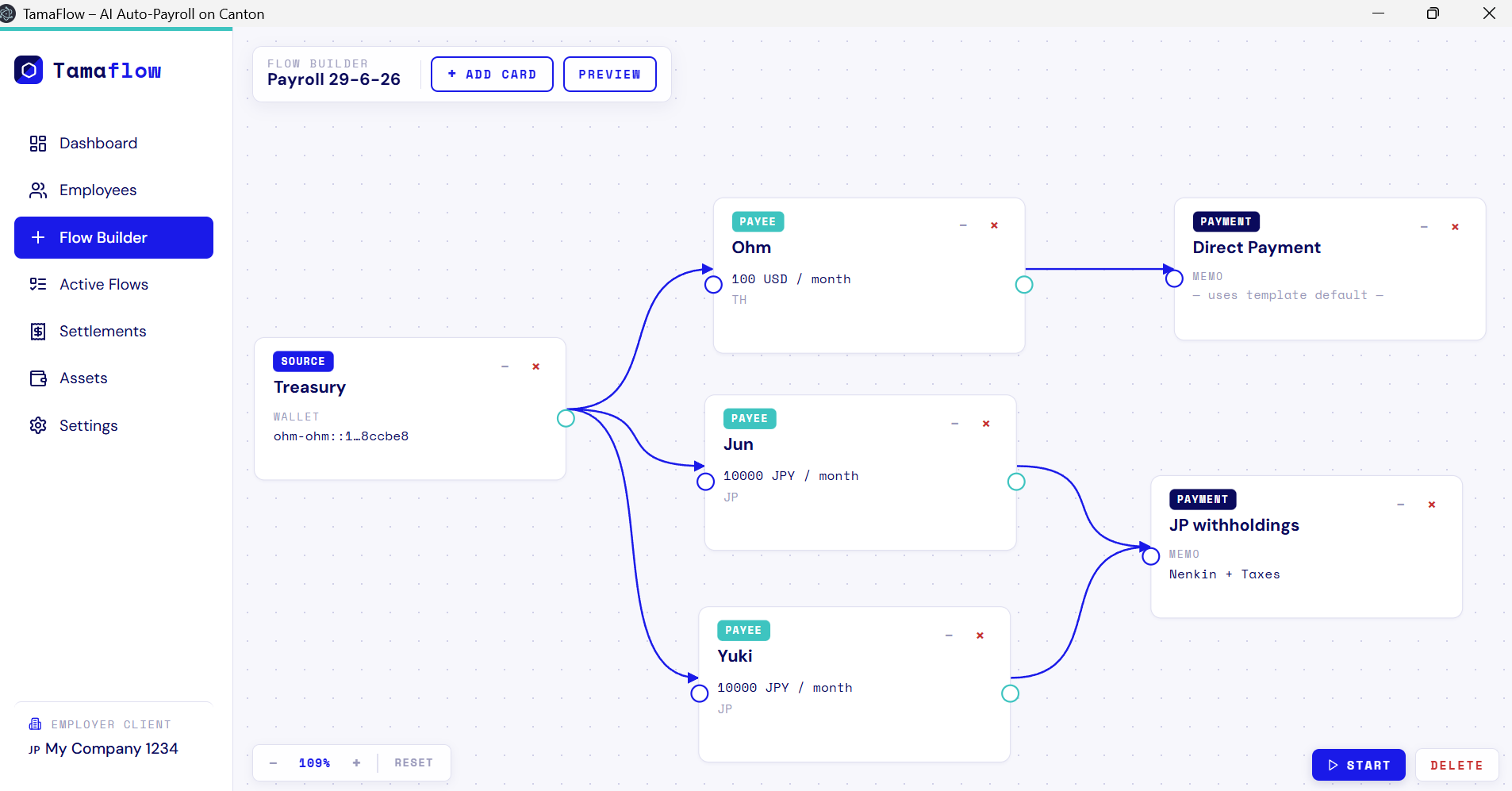Select the JP withholdings title
Viewport: 1512px width, 791px height.
pos(1234,525)
